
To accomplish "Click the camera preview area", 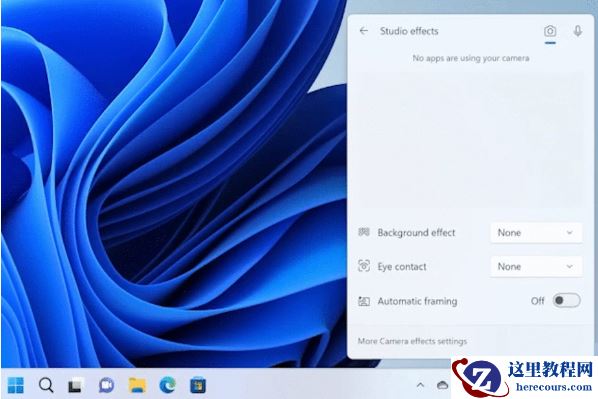I will click(470, 140).
